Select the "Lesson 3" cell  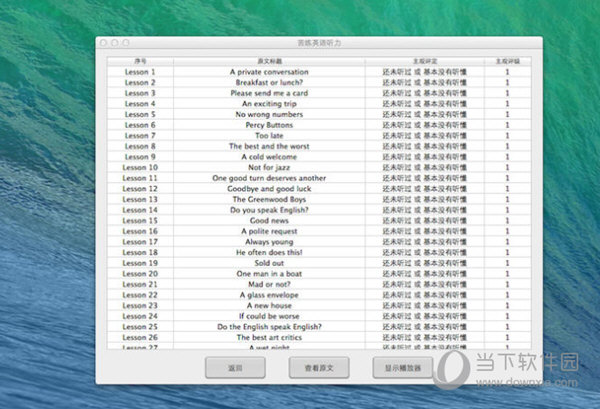point(140,93)
